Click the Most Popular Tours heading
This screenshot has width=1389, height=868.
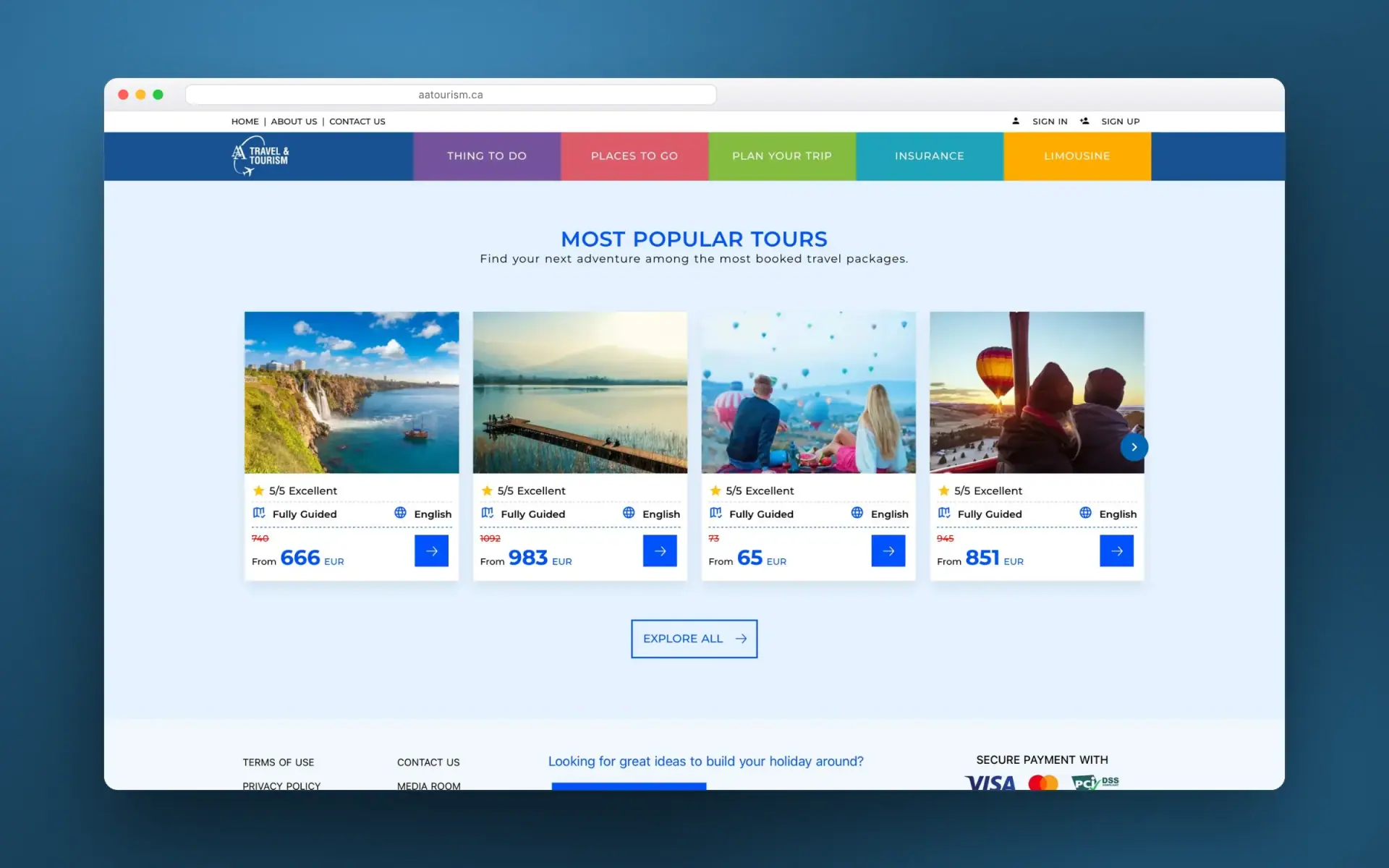(694, 239)
